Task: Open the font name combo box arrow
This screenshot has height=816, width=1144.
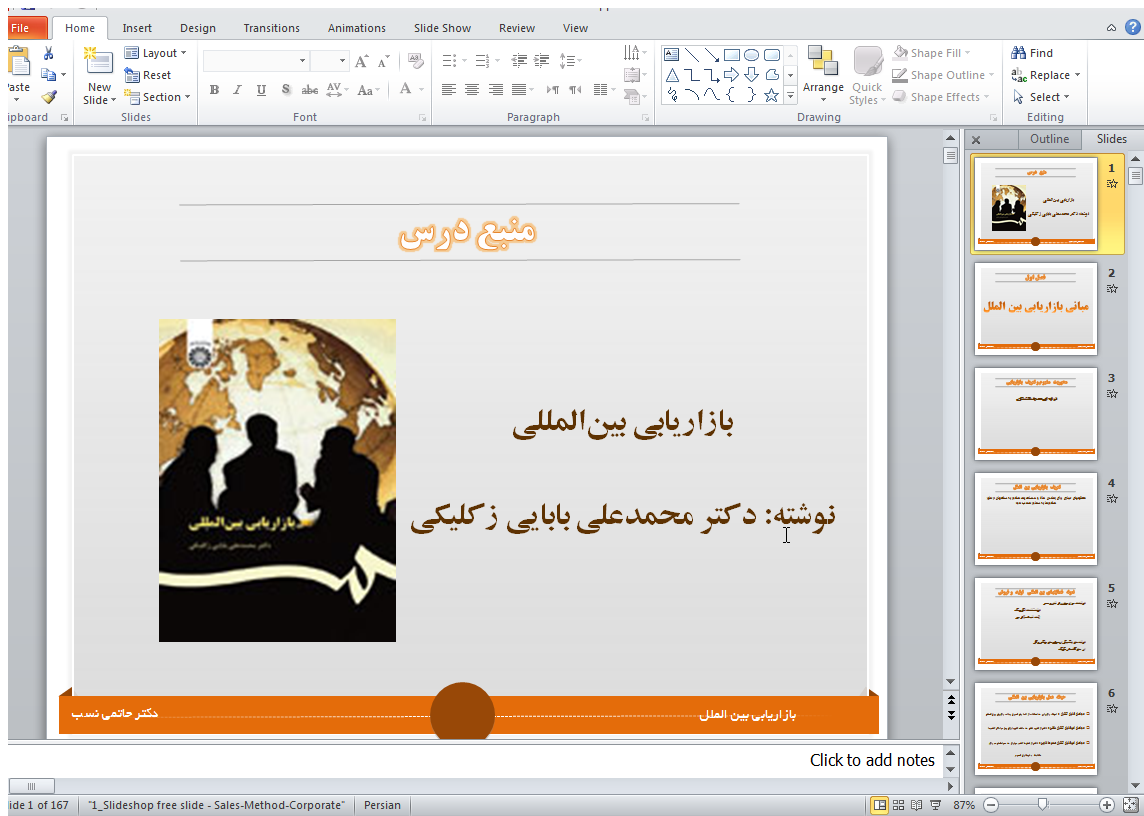Action: point(302,61)
